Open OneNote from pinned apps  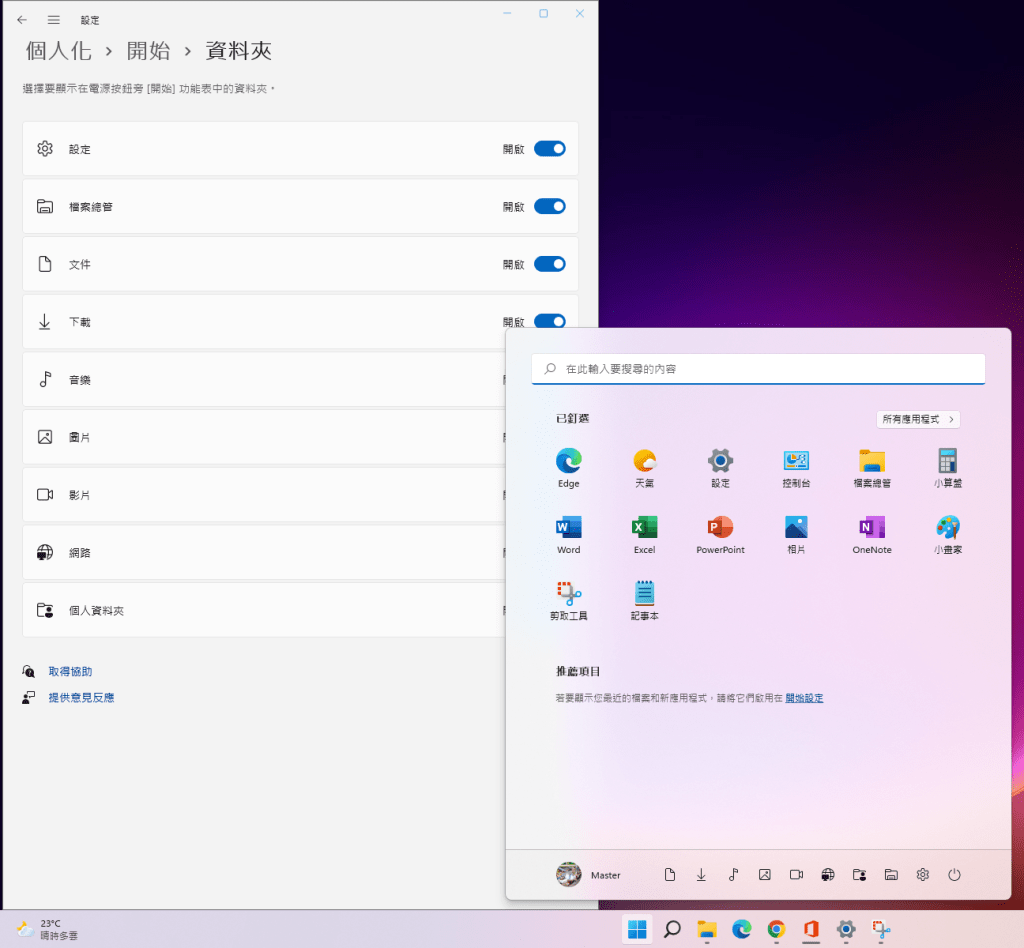pos(872,533)
